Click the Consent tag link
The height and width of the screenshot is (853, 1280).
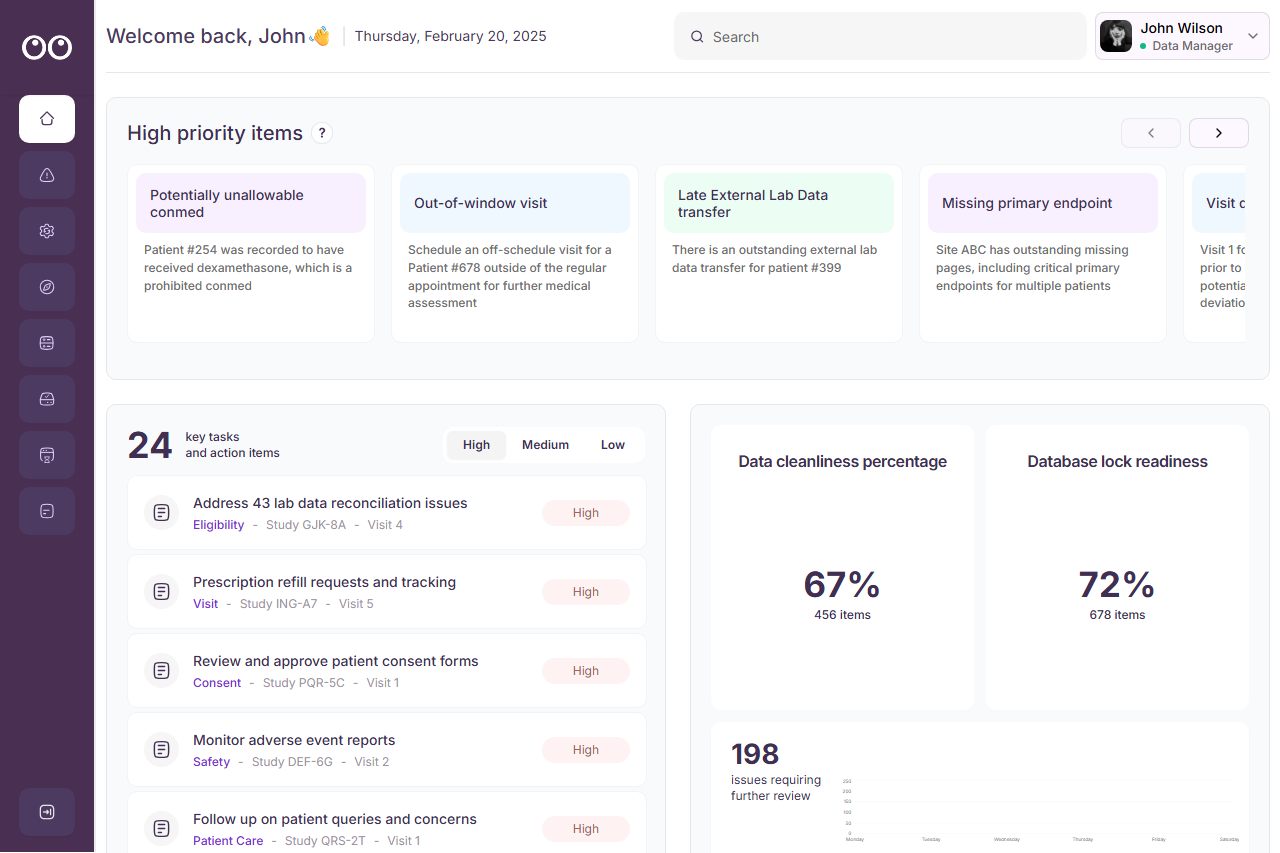point(217,683)
